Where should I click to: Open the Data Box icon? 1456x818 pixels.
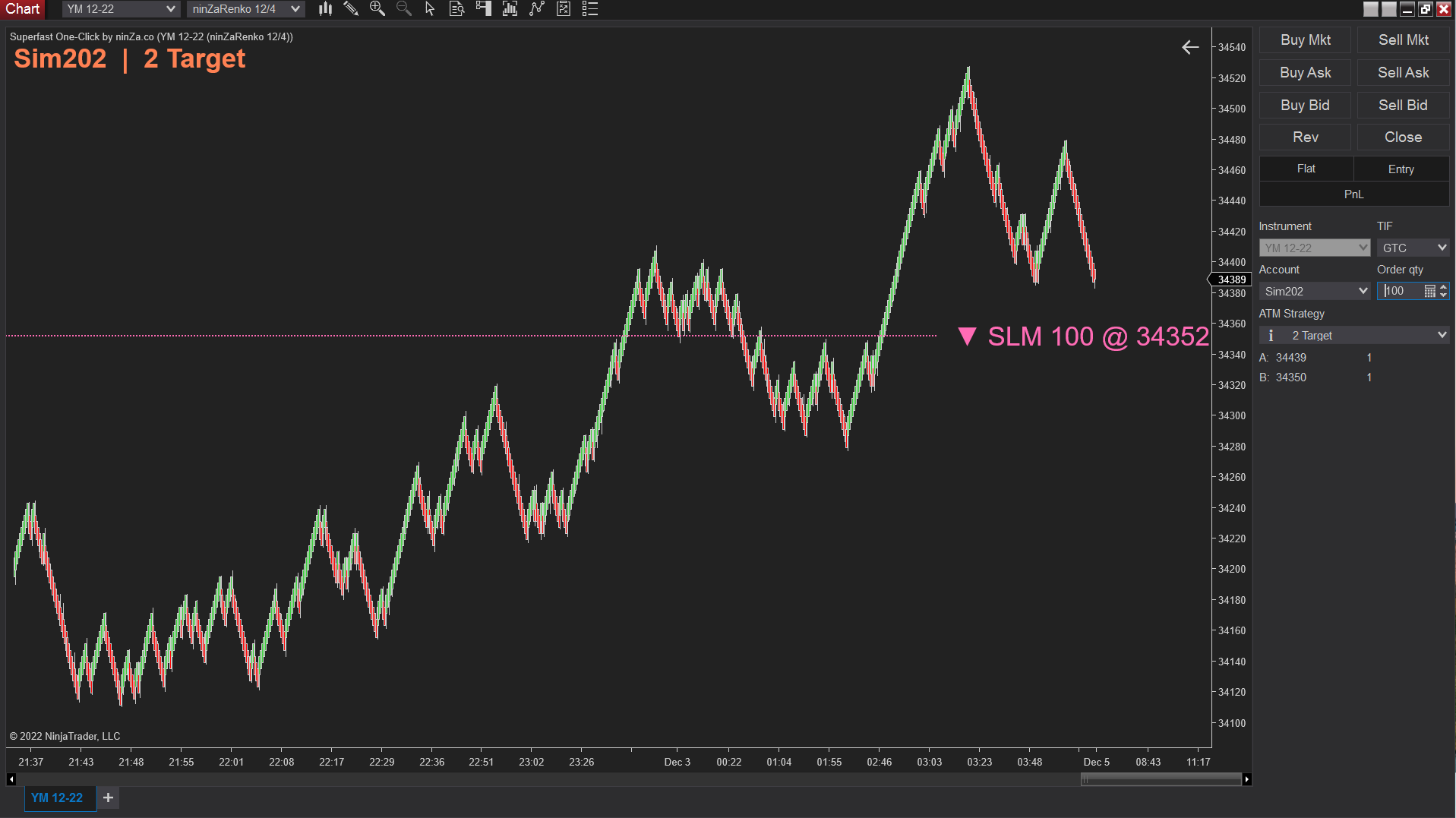click(x=456, y=8)
